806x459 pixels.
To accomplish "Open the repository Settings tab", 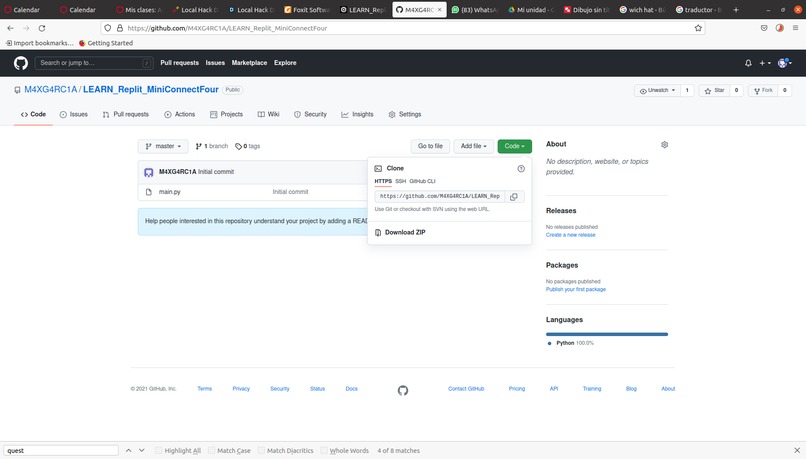I will click(x=405, y=114).
